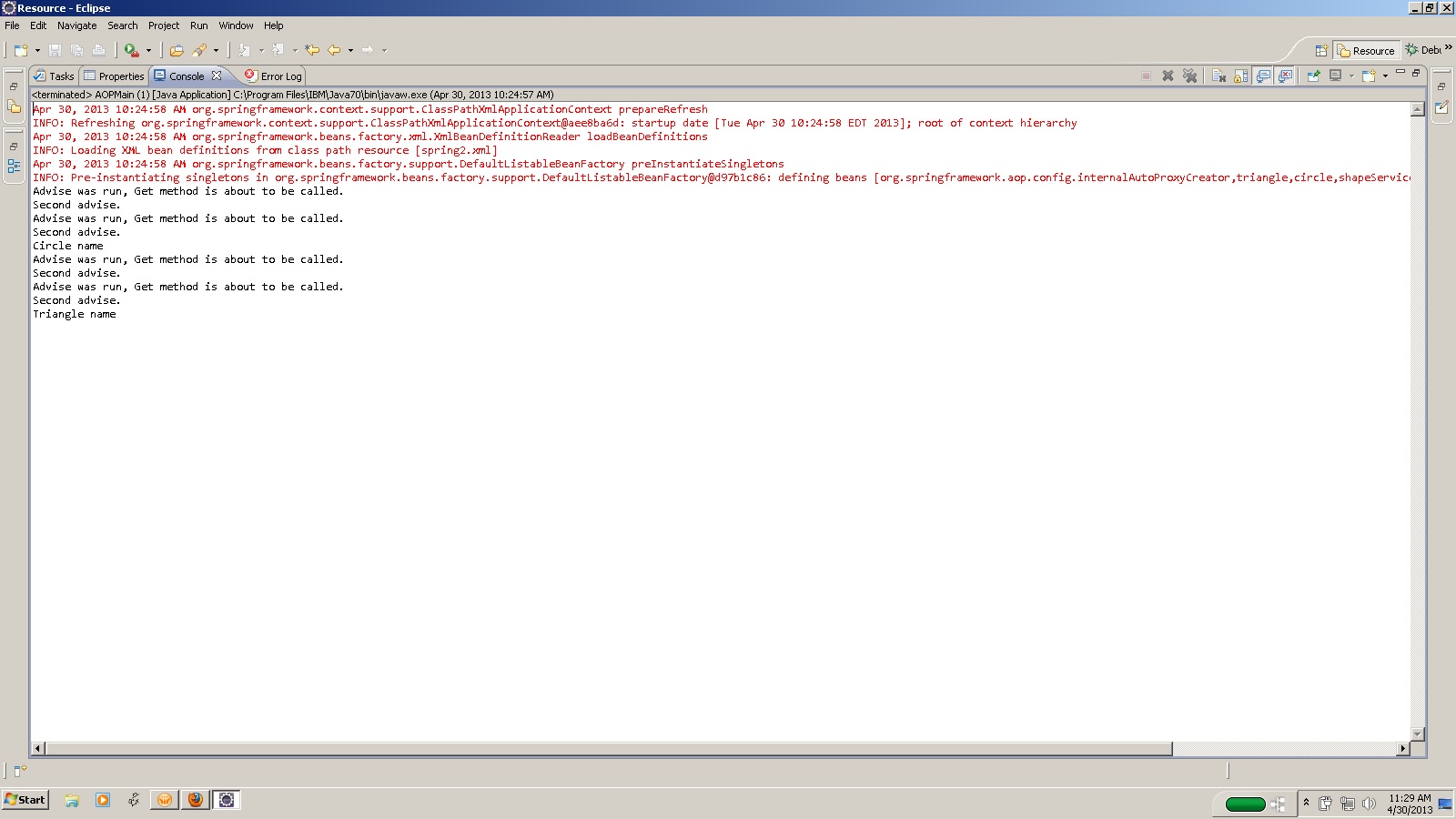Expand the Forward history dropdown arrow
This screenshot has height=819, width=1456.
pyautogui.click(x=385, y=50)
